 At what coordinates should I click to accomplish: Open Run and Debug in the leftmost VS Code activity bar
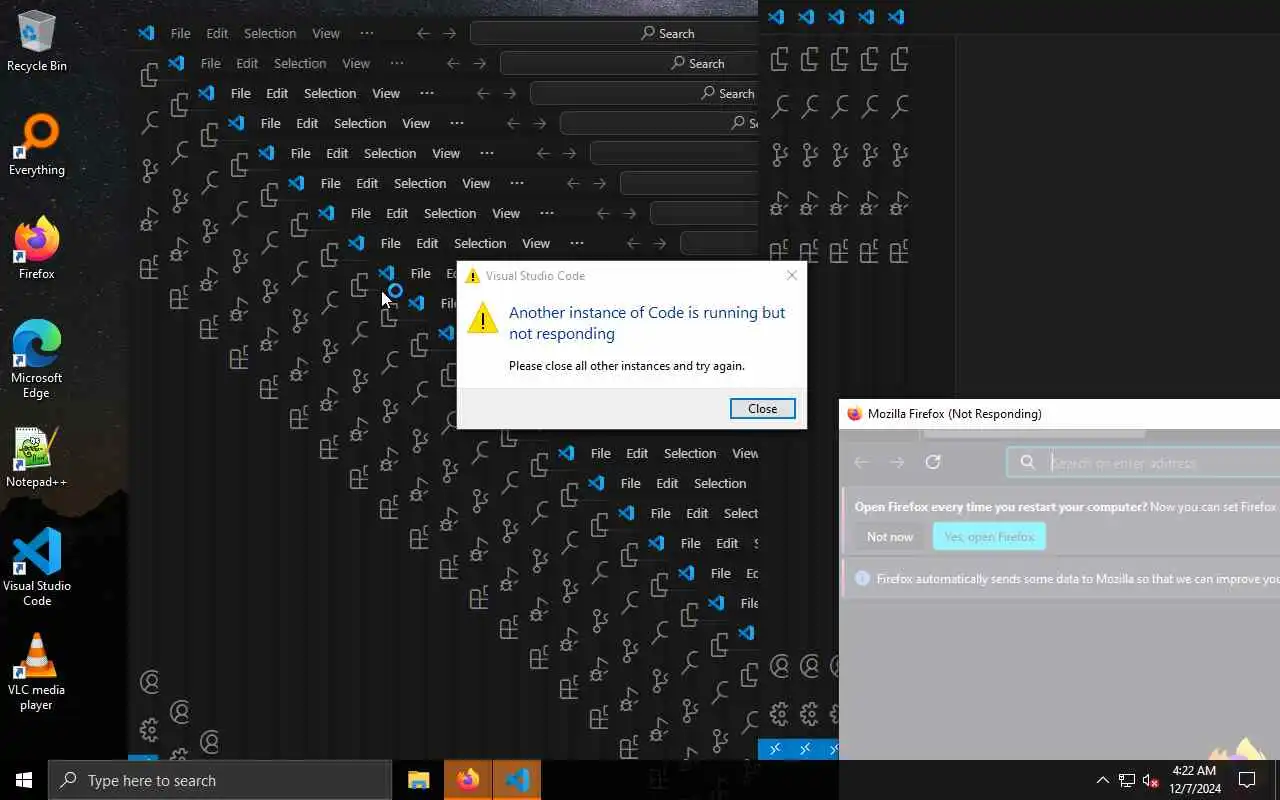click(150, 218)
